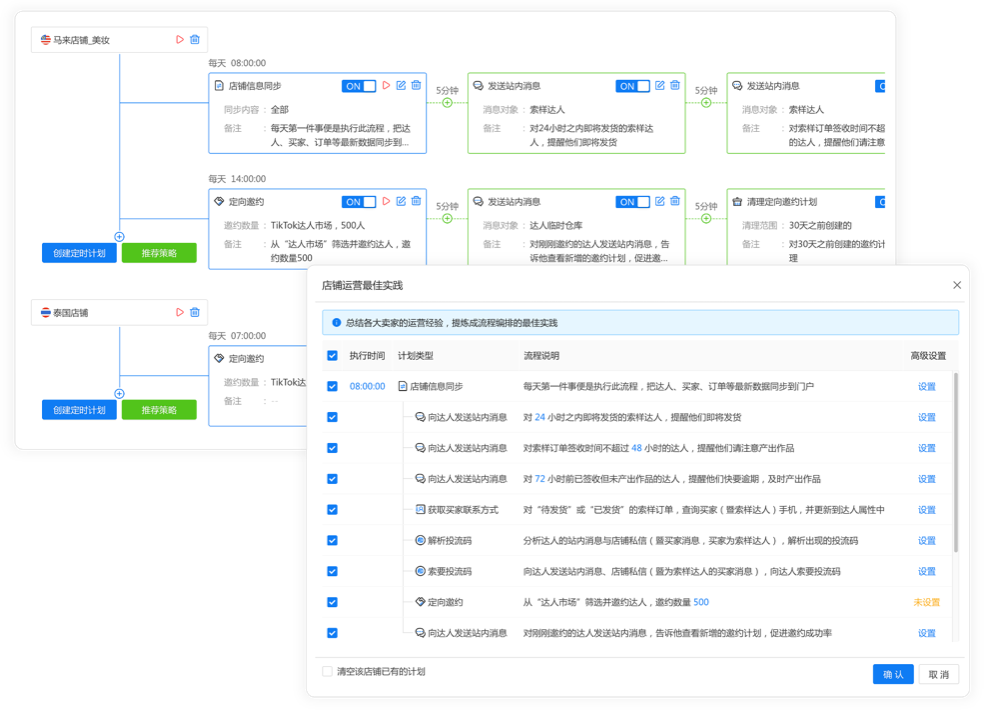Click the trash icon beside 泰国店铺
The width and height of the screenshot is (984, 710).
click(x=195, y=312)
